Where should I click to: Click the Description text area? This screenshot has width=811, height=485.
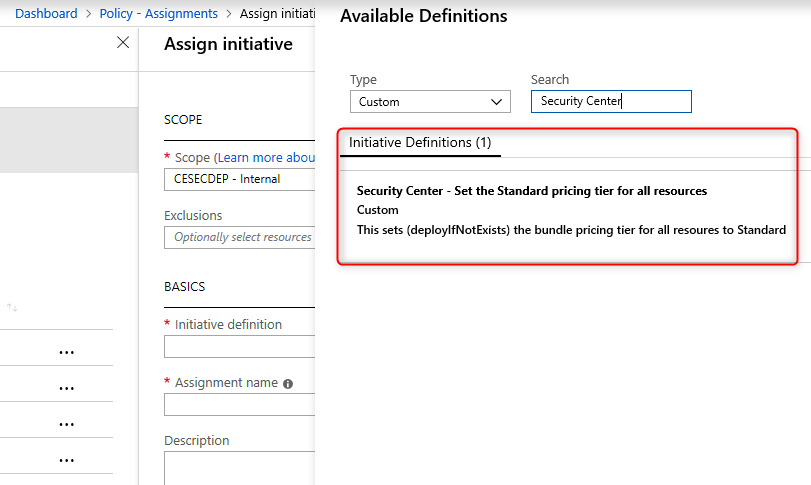[x=239, y=468]
